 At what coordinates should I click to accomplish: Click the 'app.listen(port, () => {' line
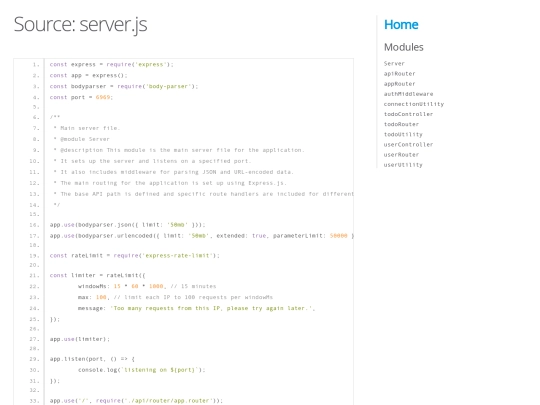tap(92, 359)
